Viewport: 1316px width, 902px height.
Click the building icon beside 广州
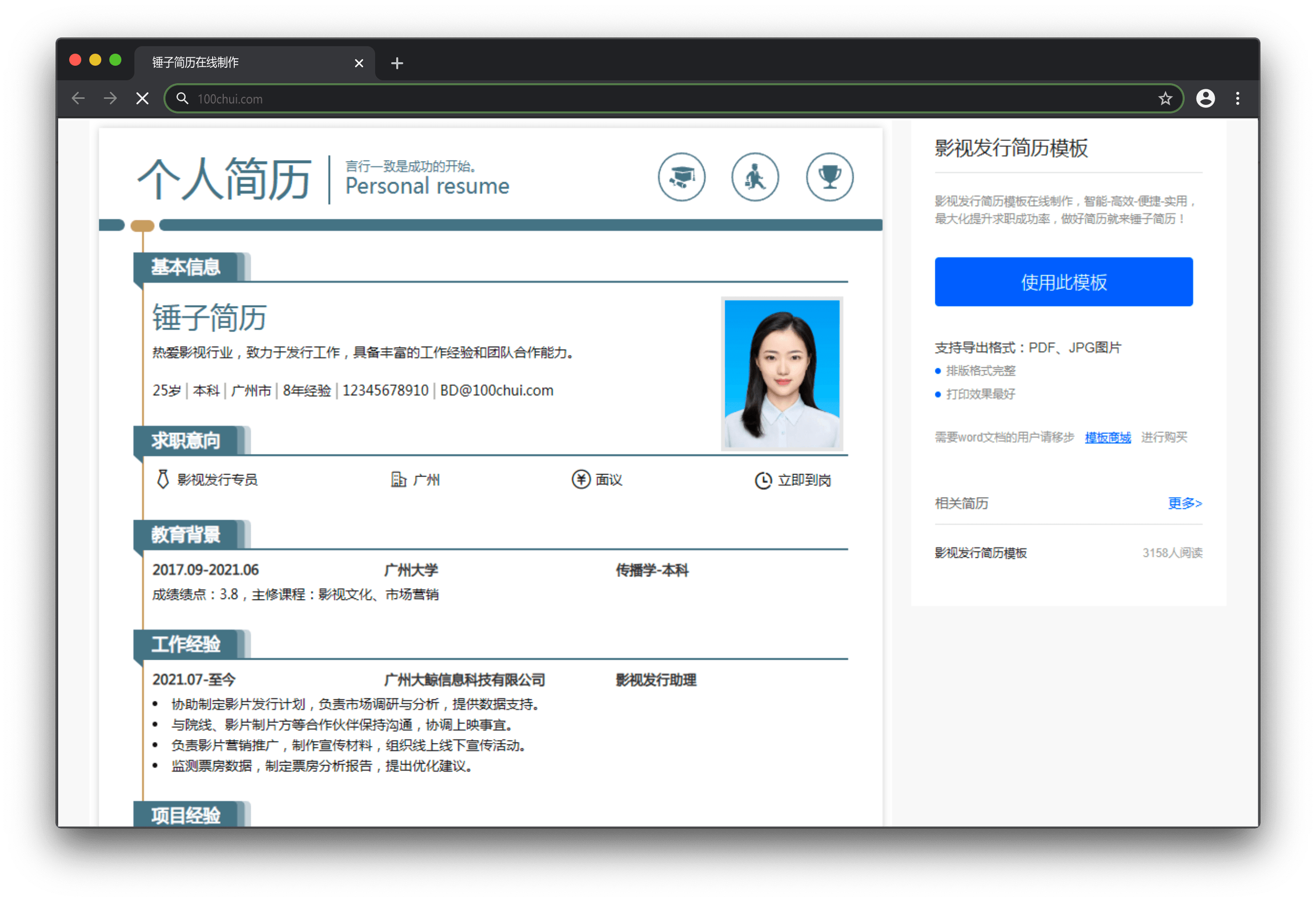click(399, 479)
